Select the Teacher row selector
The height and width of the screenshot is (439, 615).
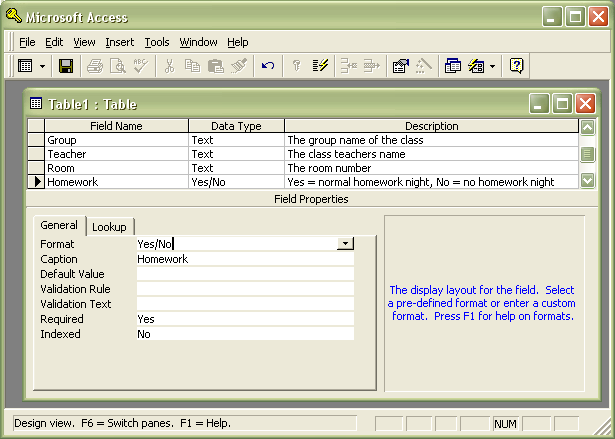[x=36, y=154]
